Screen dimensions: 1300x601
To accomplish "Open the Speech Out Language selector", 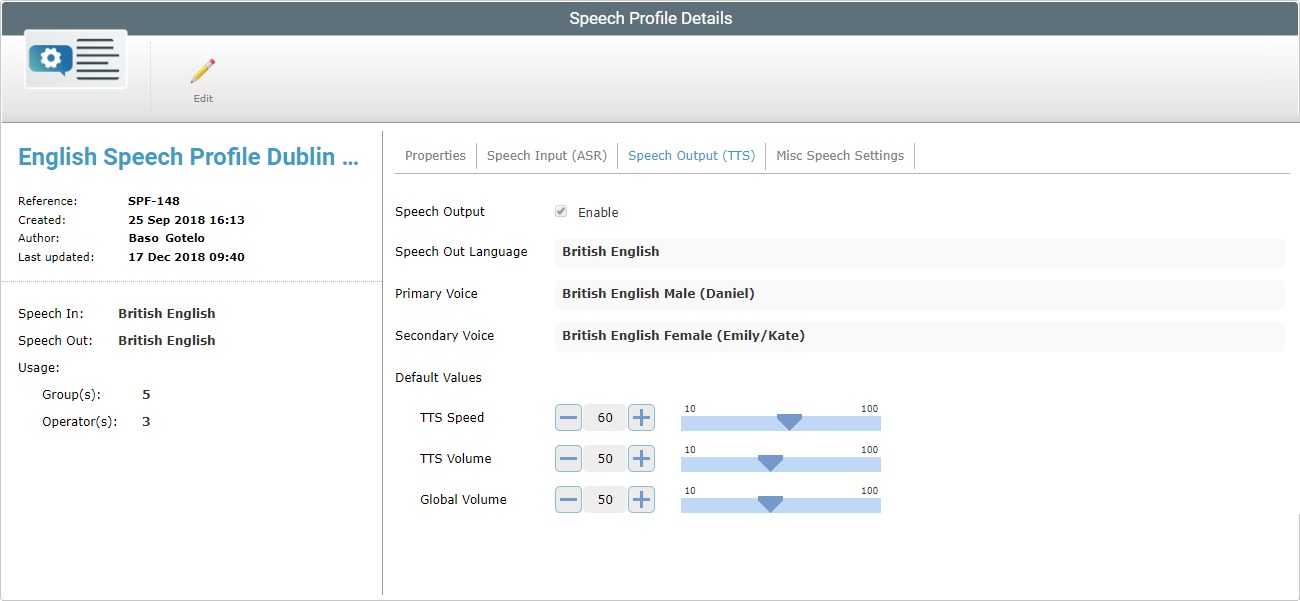I will coord(918,253).
